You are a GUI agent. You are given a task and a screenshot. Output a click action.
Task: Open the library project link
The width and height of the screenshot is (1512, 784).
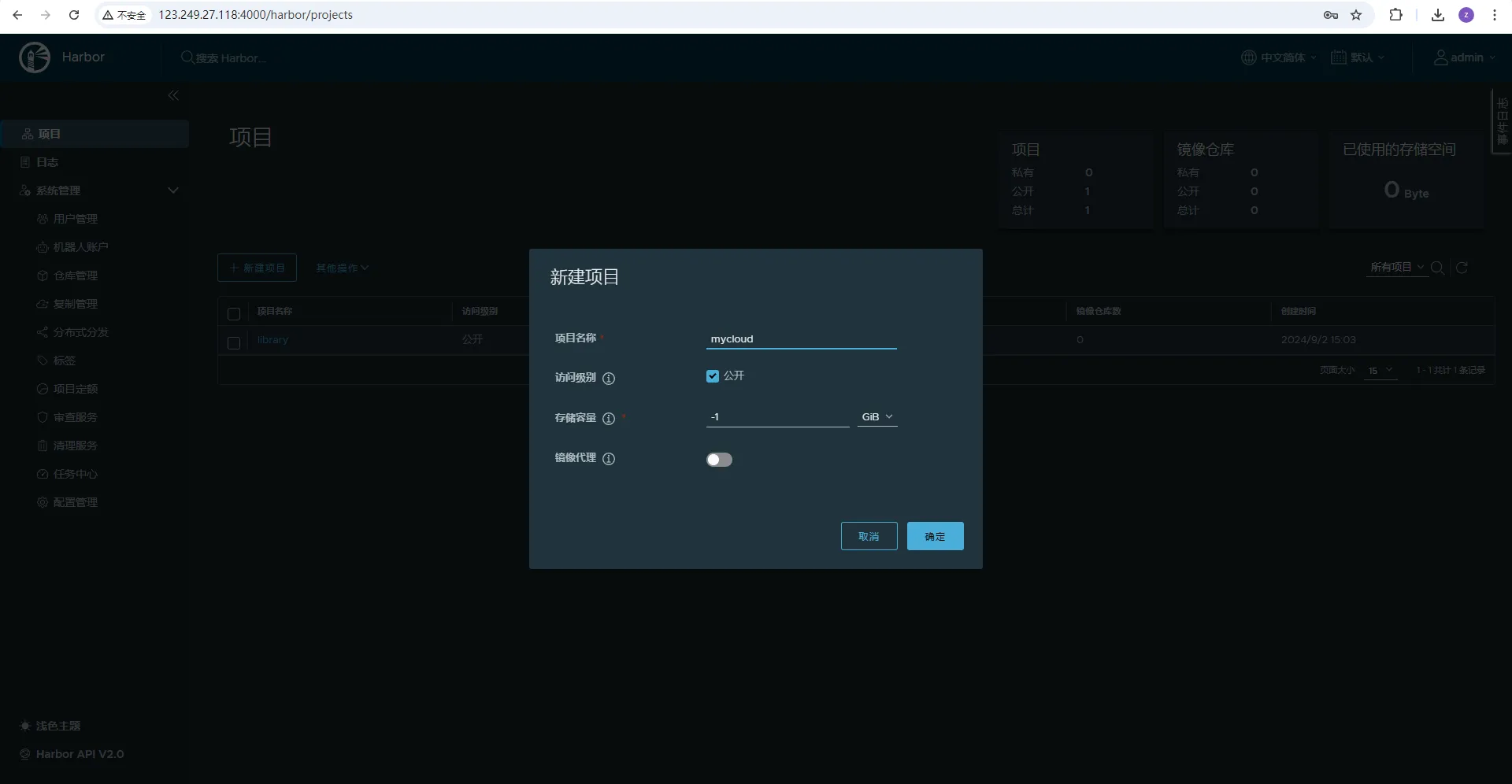point(272,340)
